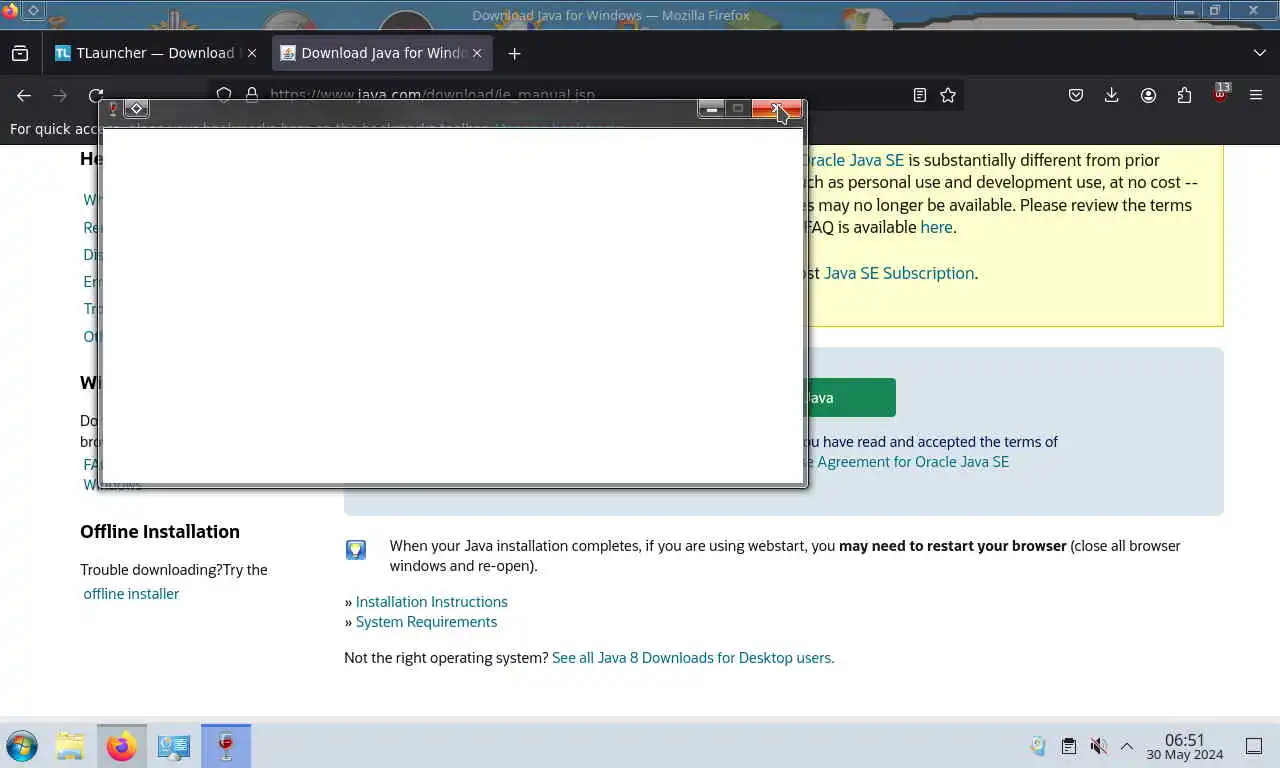
Task: Open the offline installer link
Action: pos(131,594)
